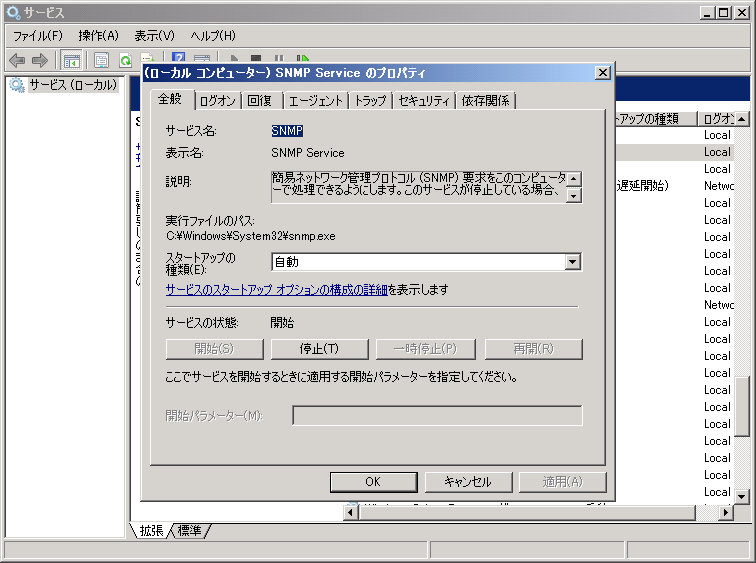Click the 遅延開始) cell in services list
The image size is (756, 563).
[x=643, y=186]
